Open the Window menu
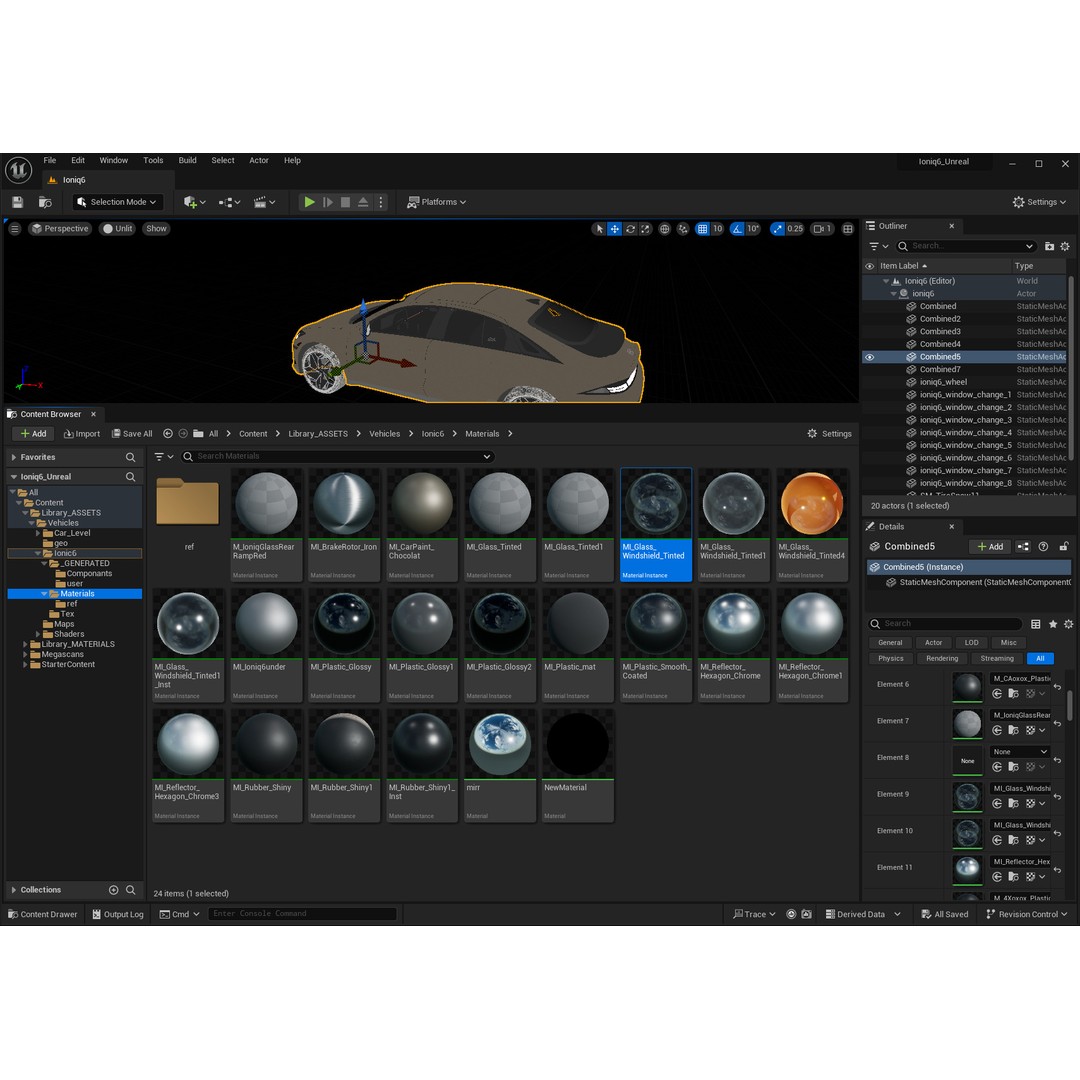 click(x=114, y=160)
